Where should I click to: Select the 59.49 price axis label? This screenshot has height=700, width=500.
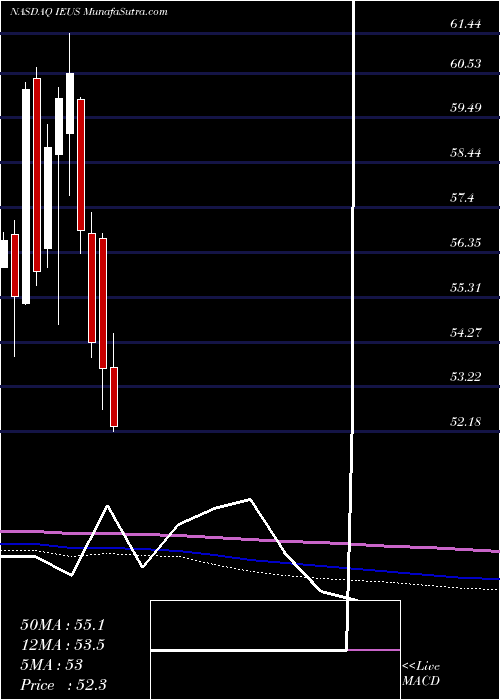[466, 108]
